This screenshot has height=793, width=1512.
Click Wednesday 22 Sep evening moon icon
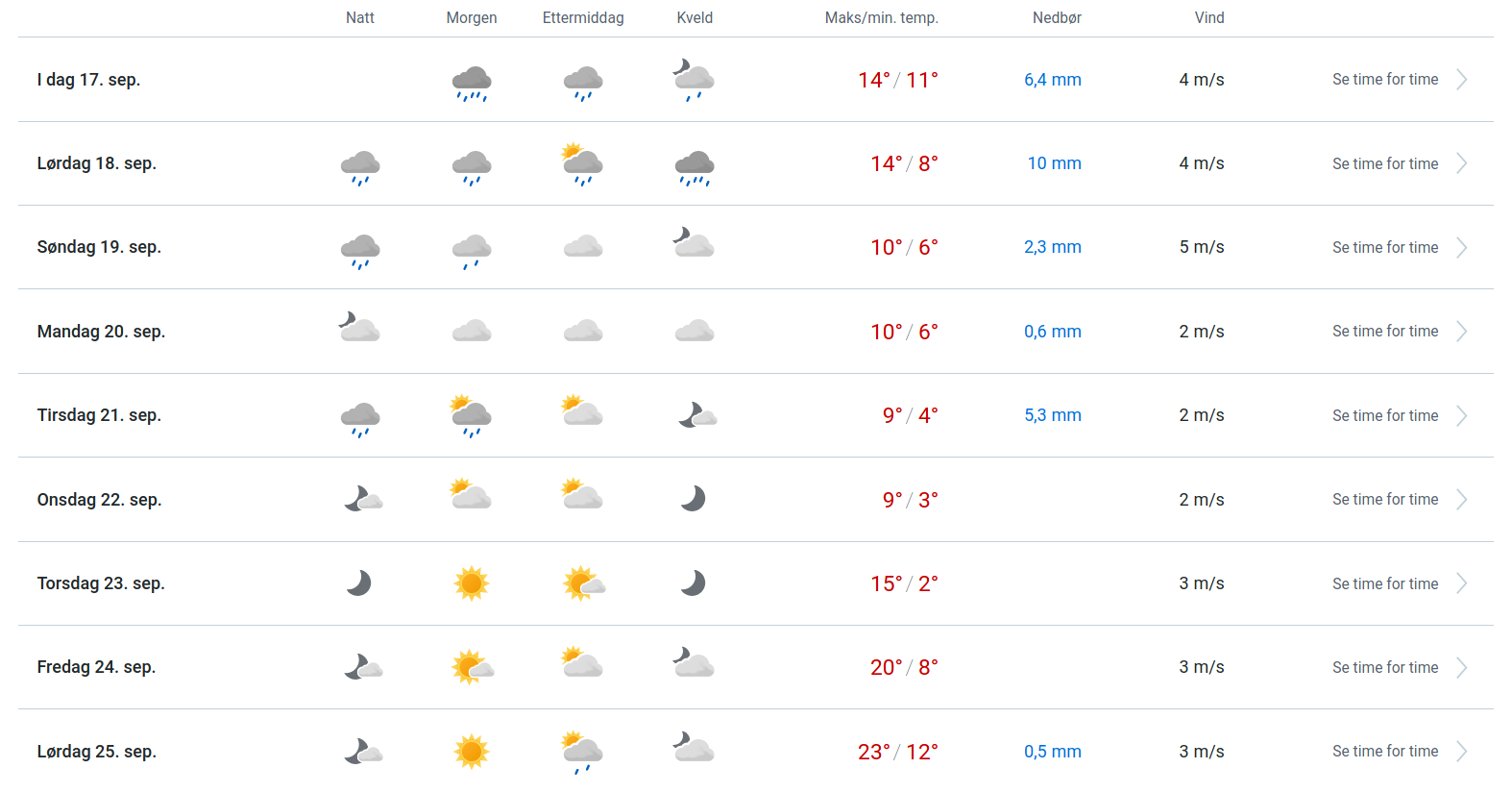pos(694,499)
